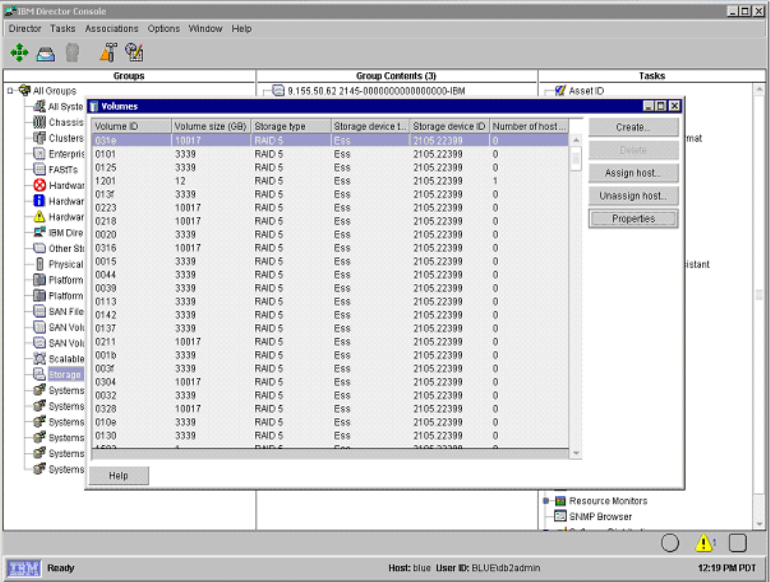This screenshot has width=770, height=582.
Task: Click the 9.155.50.62 storage device icon
Action: point(278,90)
